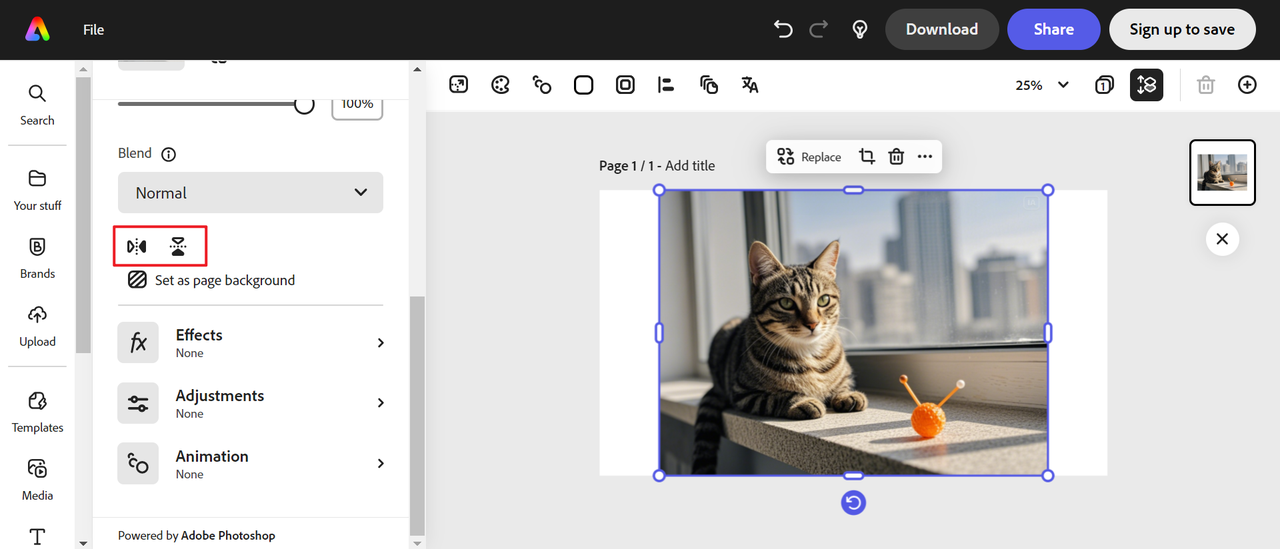Open the pages view icon
This screenshot has height=549, width=1280.
pos(1104,85)
